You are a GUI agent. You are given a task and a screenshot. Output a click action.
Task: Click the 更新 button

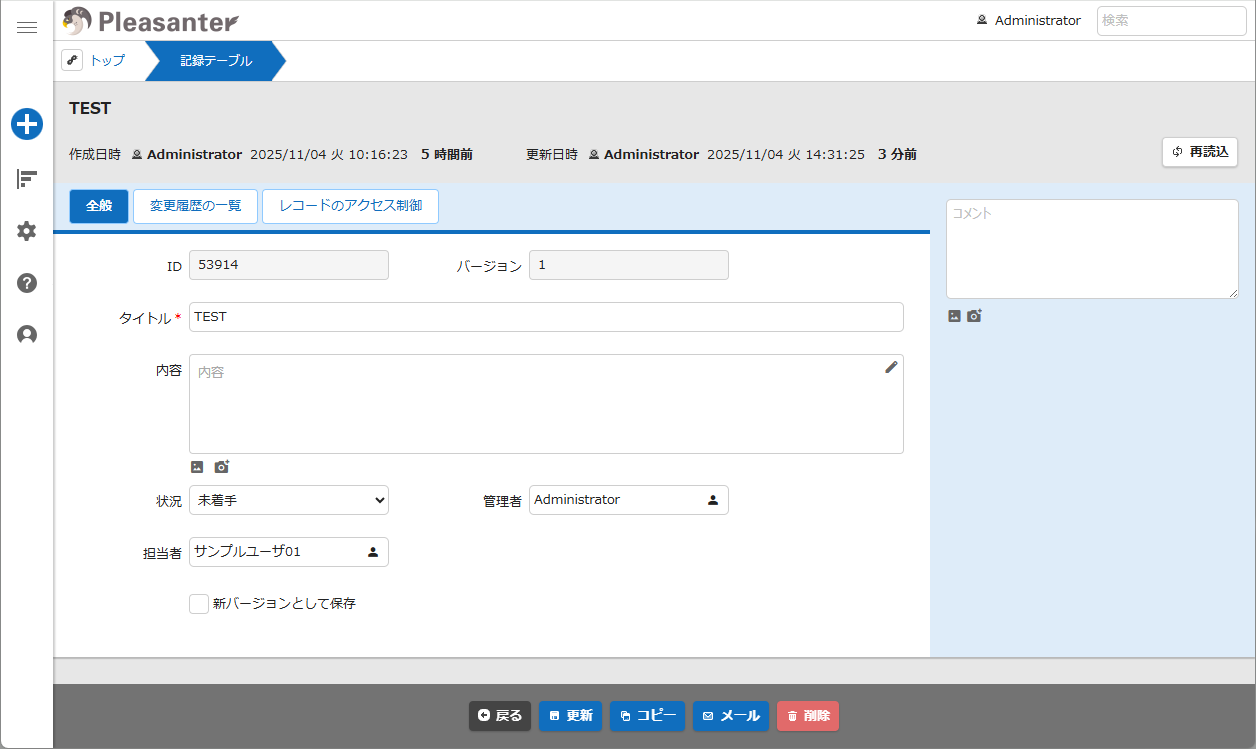[570, 716]
